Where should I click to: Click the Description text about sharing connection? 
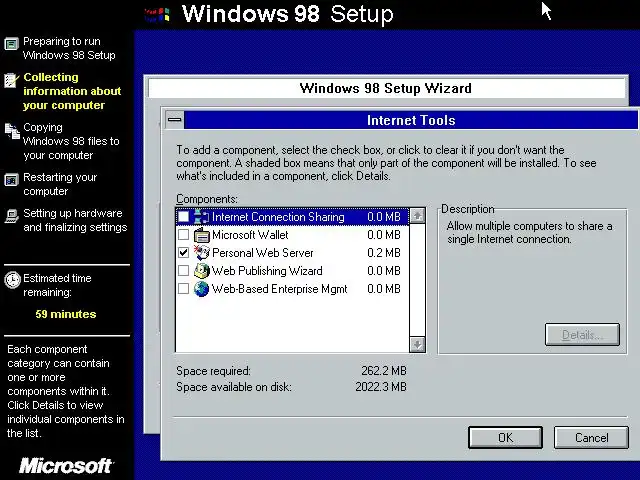[x=529, y=232]
